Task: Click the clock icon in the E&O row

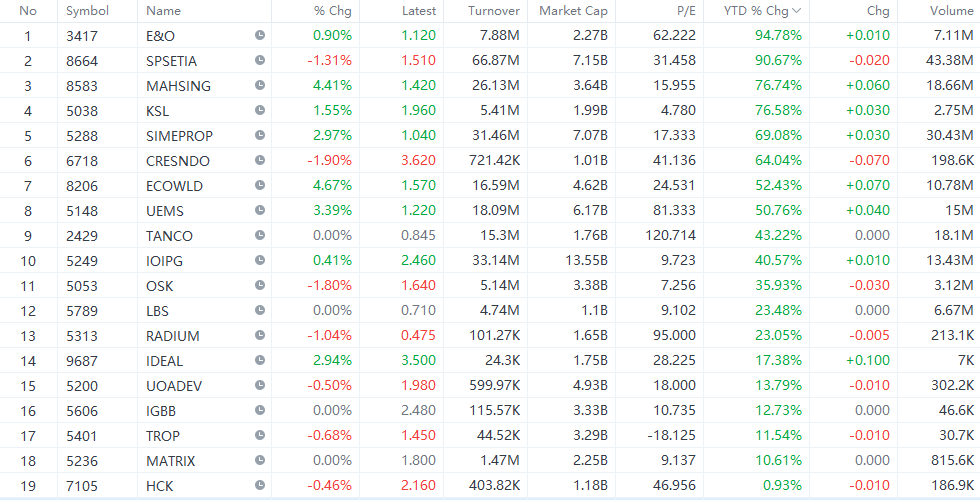Action: click(260, 36)
